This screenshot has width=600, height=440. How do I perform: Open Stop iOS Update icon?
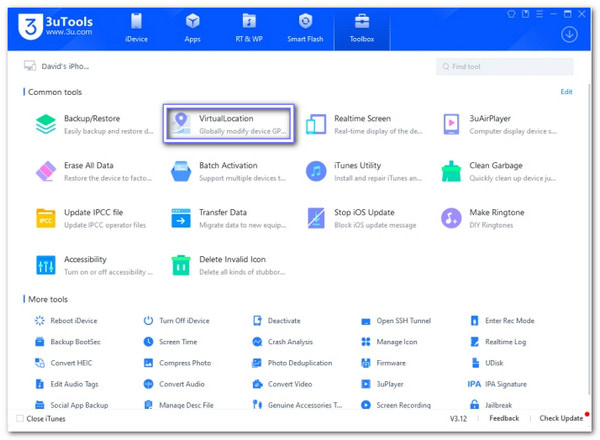coord(316,218)
